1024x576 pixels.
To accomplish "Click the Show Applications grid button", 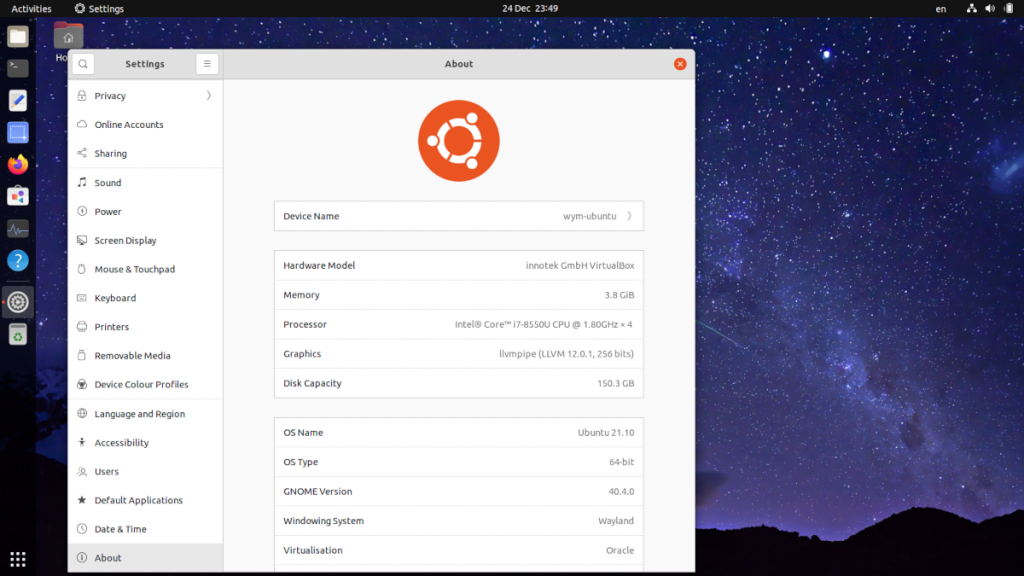I will click(x=17, y=558).
